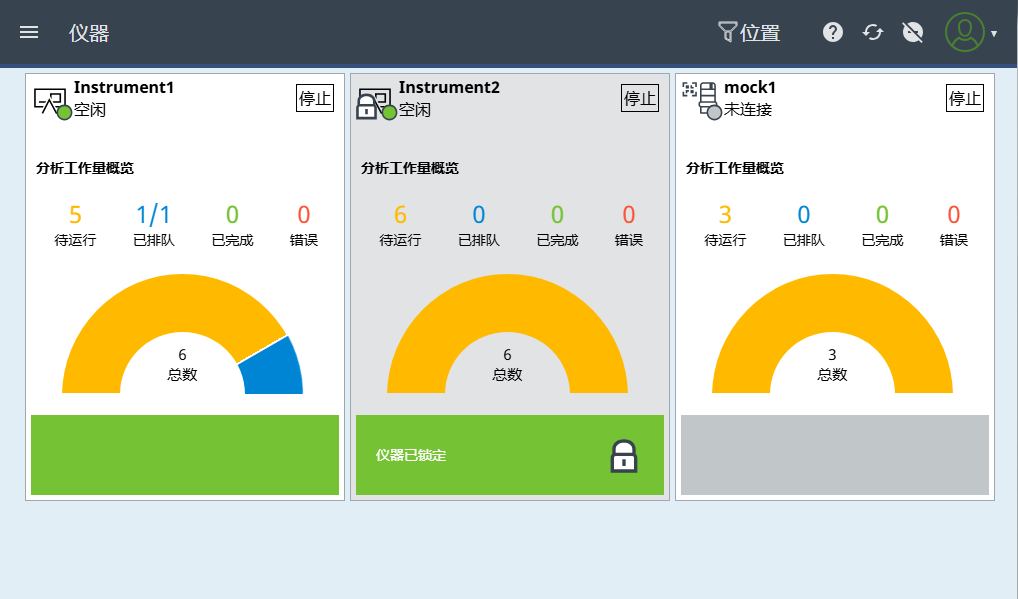1018x599 pixels.
Task: Click Instrument1 待运行 count 5
Action: coord(75,214)
